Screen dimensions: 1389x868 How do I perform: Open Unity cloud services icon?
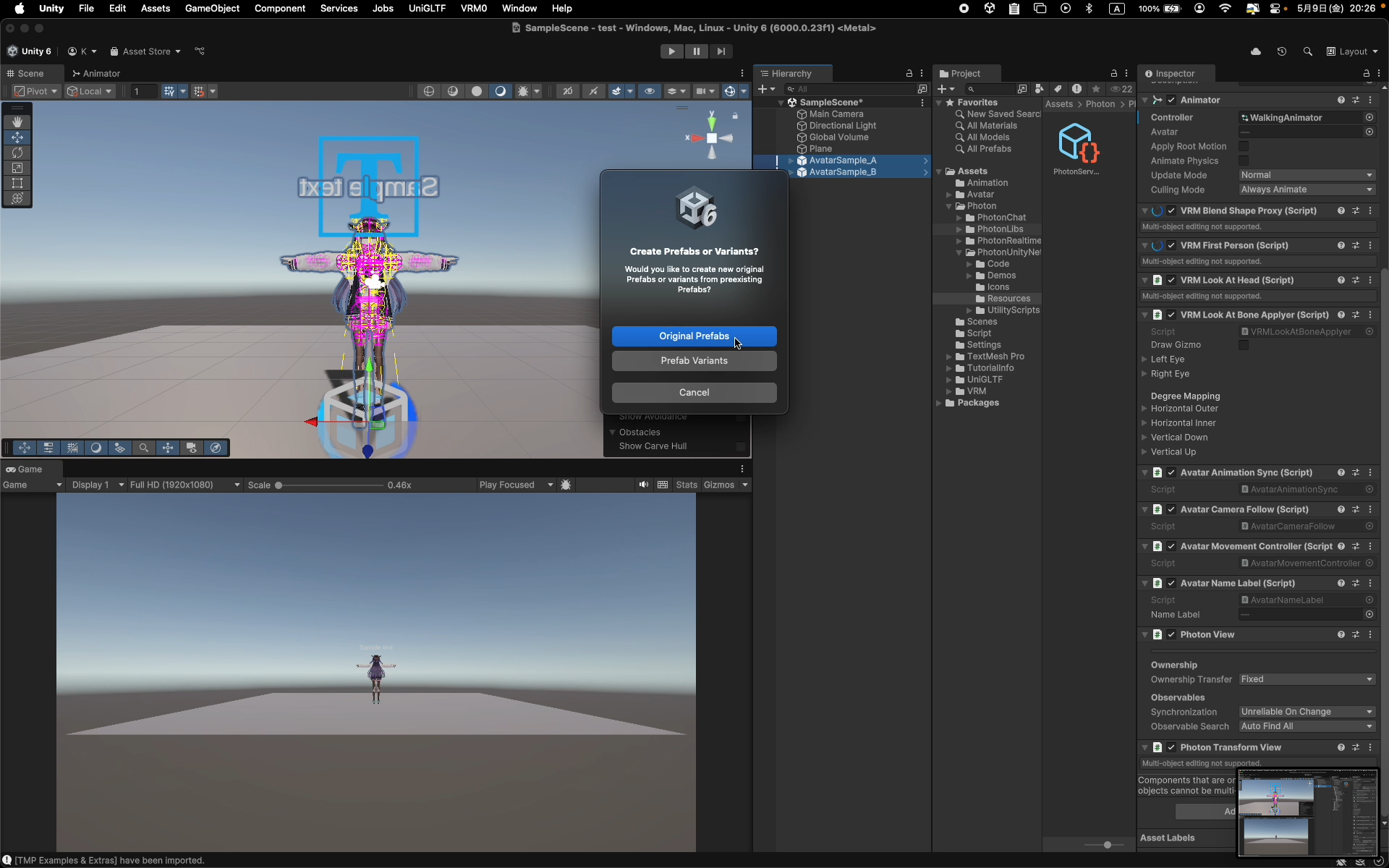1255,51
